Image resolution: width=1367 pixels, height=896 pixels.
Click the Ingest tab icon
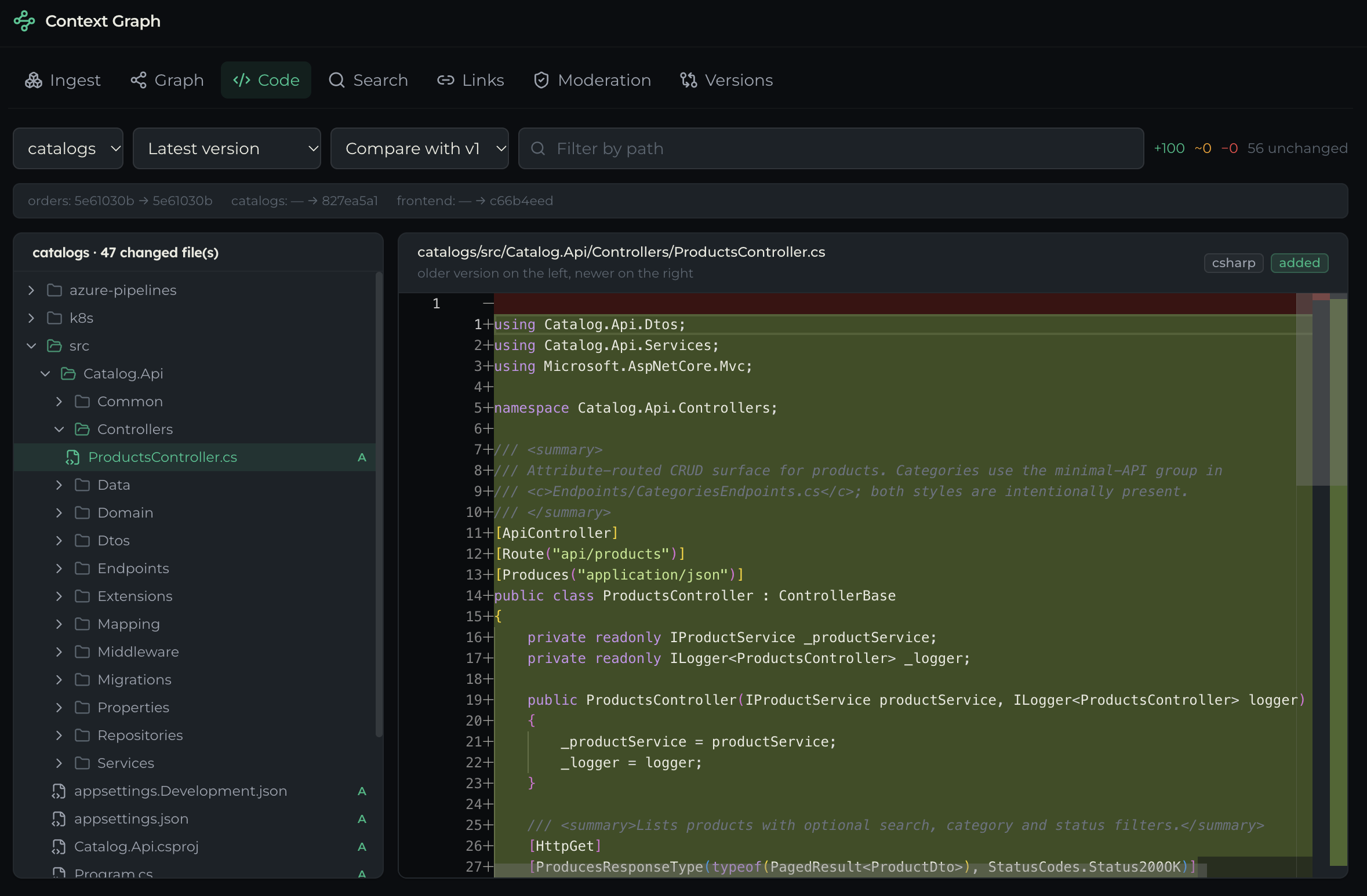[34, 80]
